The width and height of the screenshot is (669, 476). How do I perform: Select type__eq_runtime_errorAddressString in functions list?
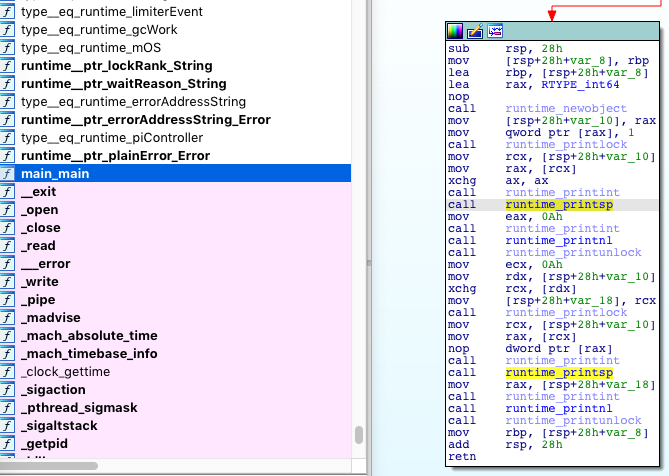tap(175, 102)
